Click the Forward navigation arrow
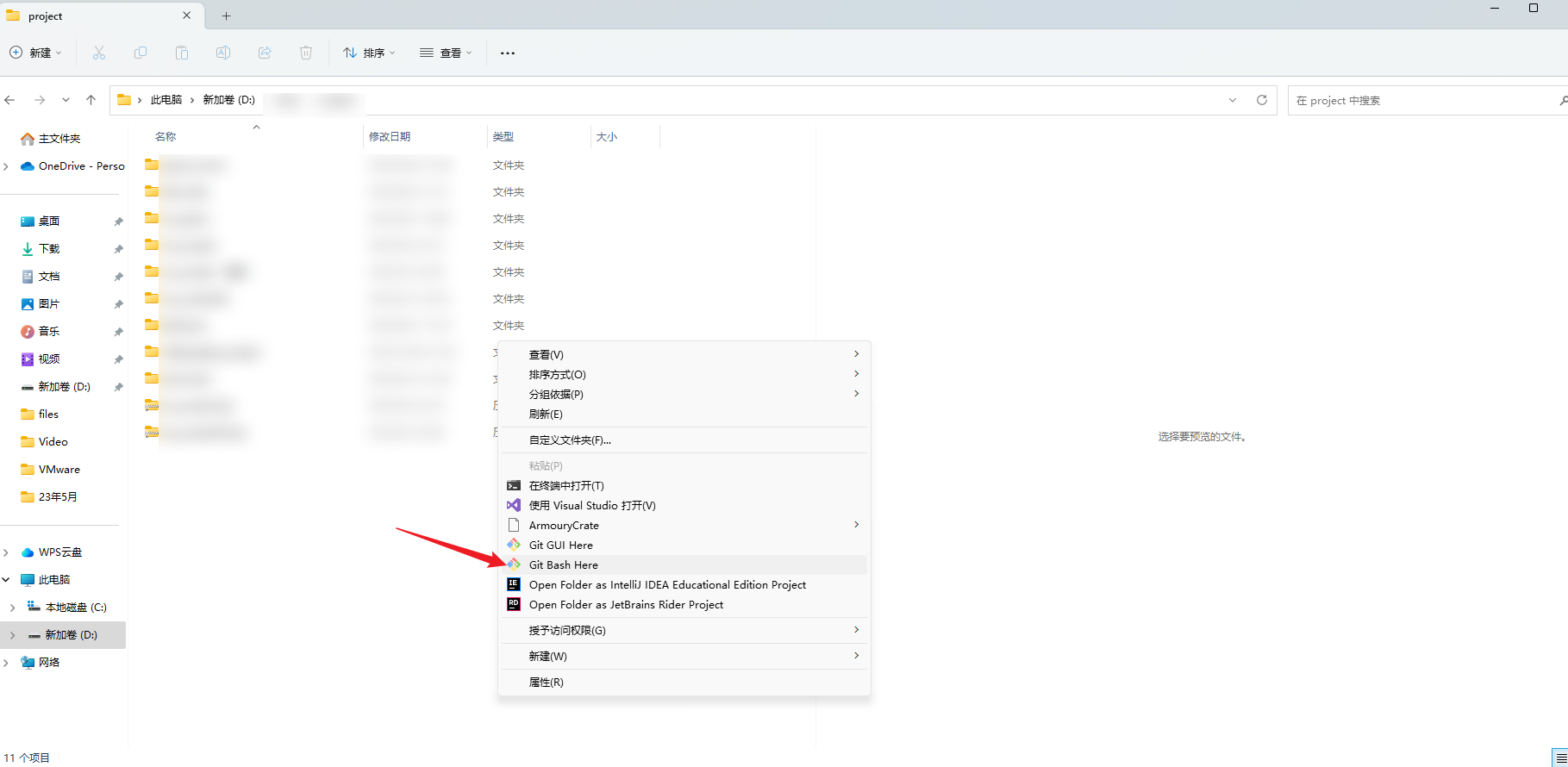 point(40,100)
